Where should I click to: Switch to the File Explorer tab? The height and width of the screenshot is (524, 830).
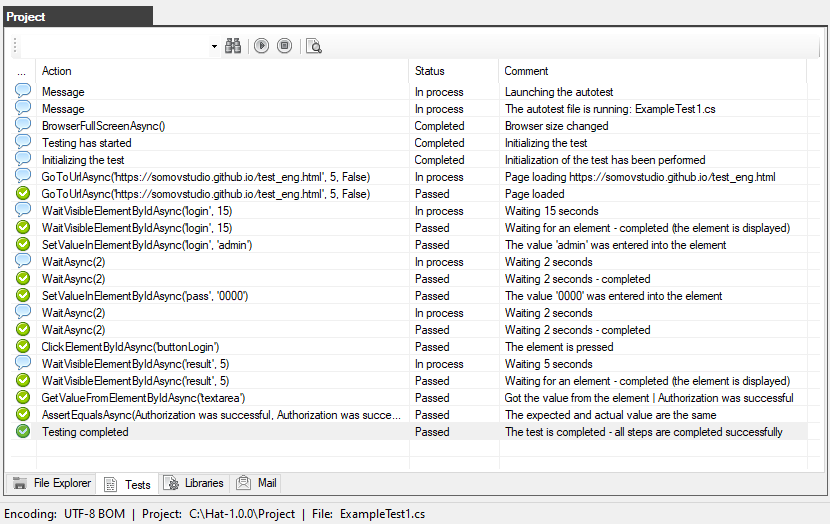click(51, 484)
